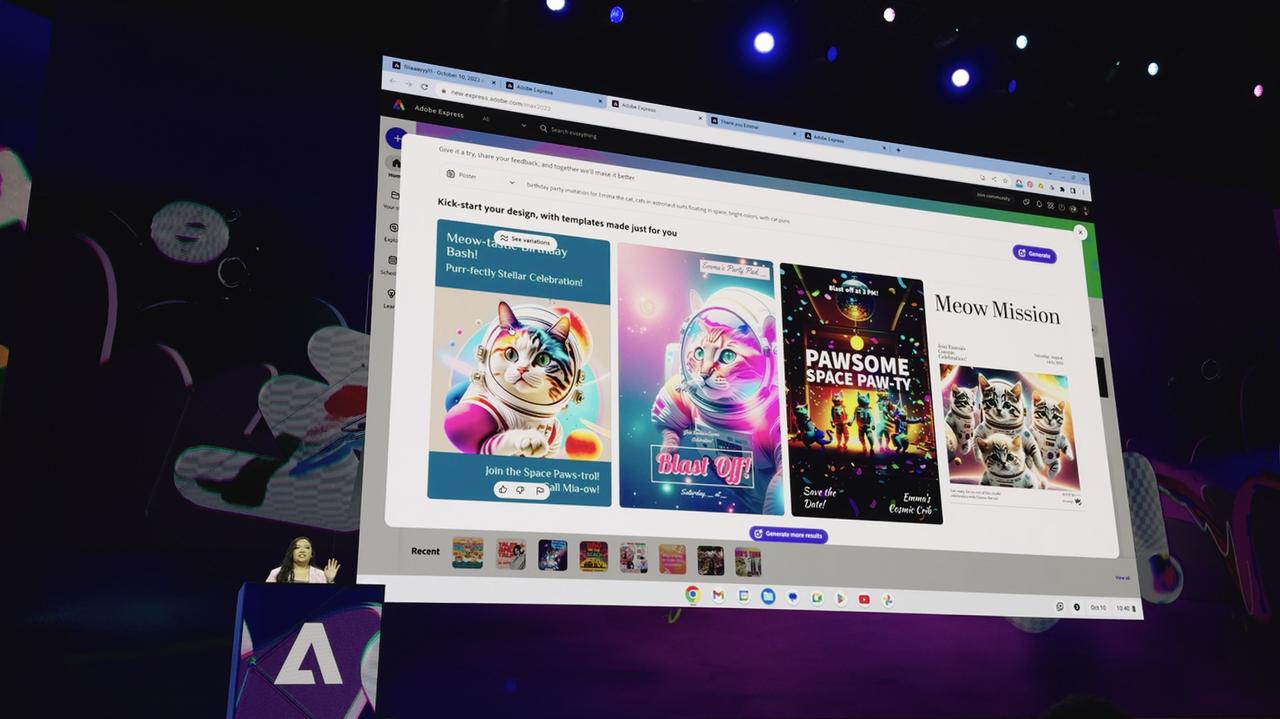This screenshot has height=719, width=1280.
Task: Click the search magnifier icon
Action: click(x=543, y=128)
